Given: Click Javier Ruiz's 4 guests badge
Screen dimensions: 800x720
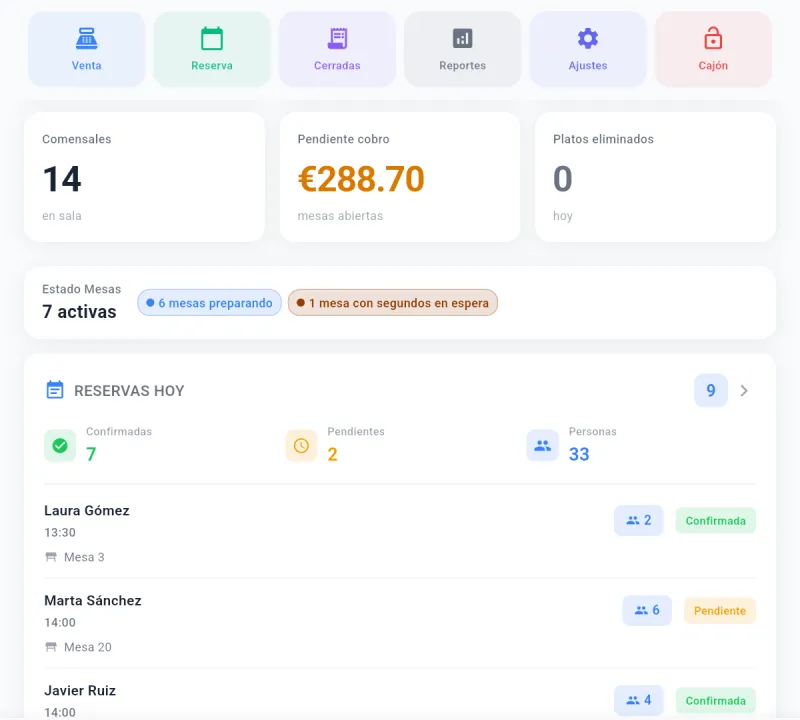Looking at the screenshot, I should coord(639,700).
